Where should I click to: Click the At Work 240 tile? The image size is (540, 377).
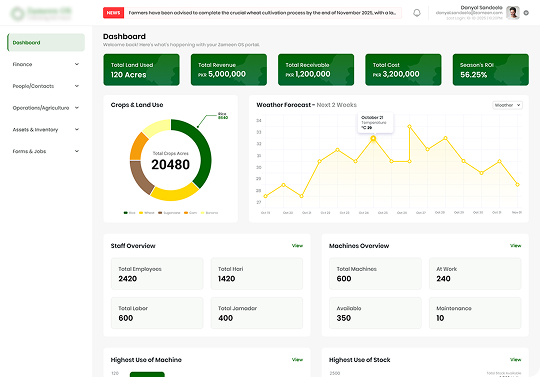[x=475, y=274]
